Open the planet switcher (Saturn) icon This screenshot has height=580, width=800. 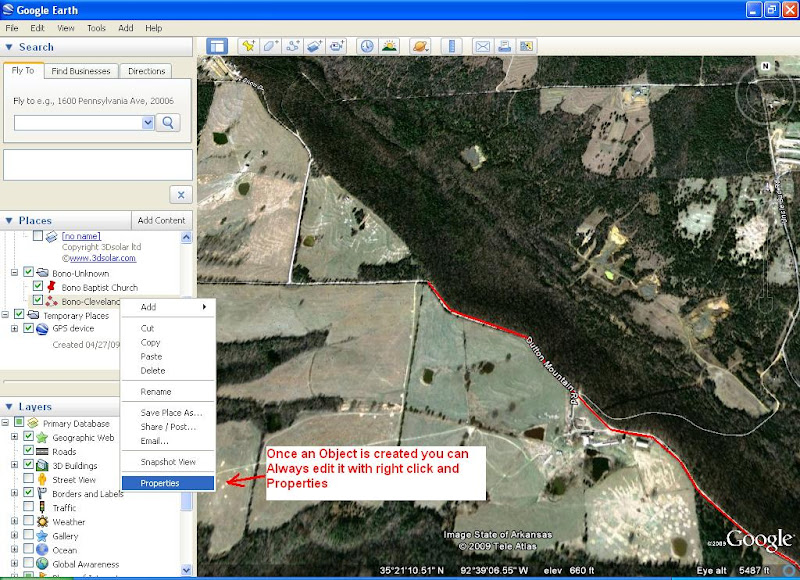tap(420, 46)
